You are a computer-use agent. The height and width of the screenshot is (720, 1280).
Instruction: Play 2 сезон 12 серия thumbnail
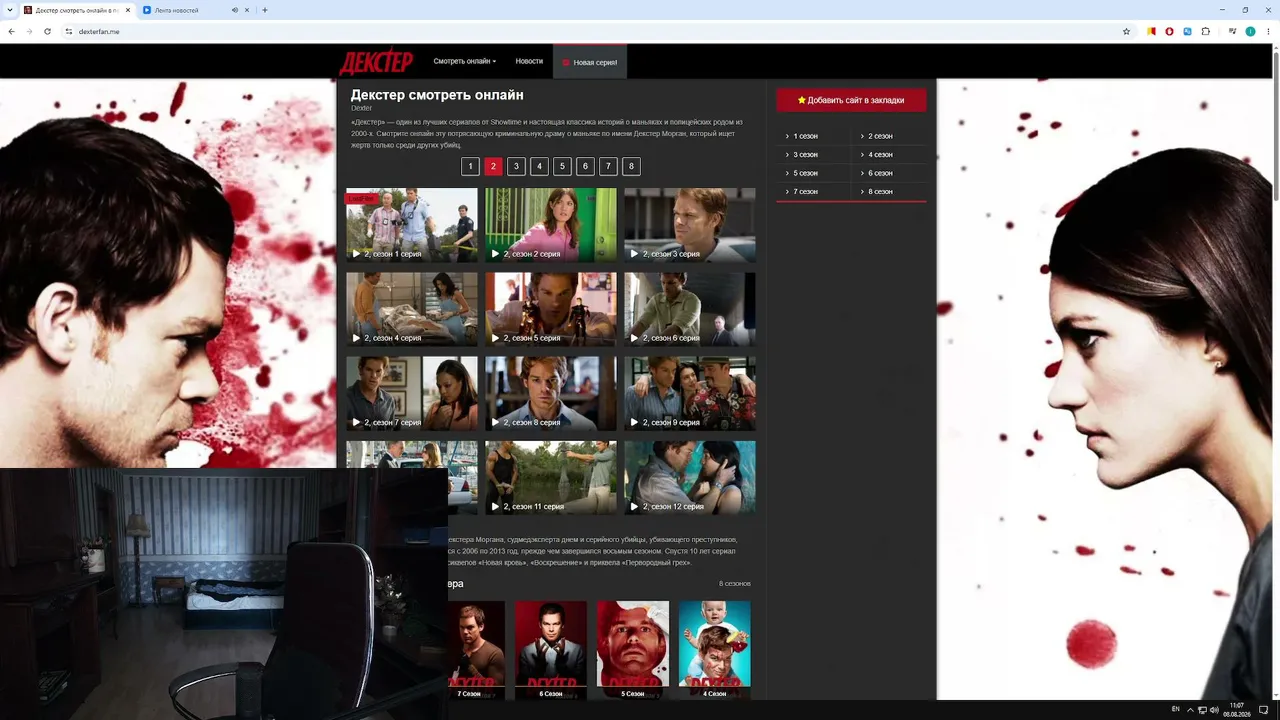(x=690, y=478)
